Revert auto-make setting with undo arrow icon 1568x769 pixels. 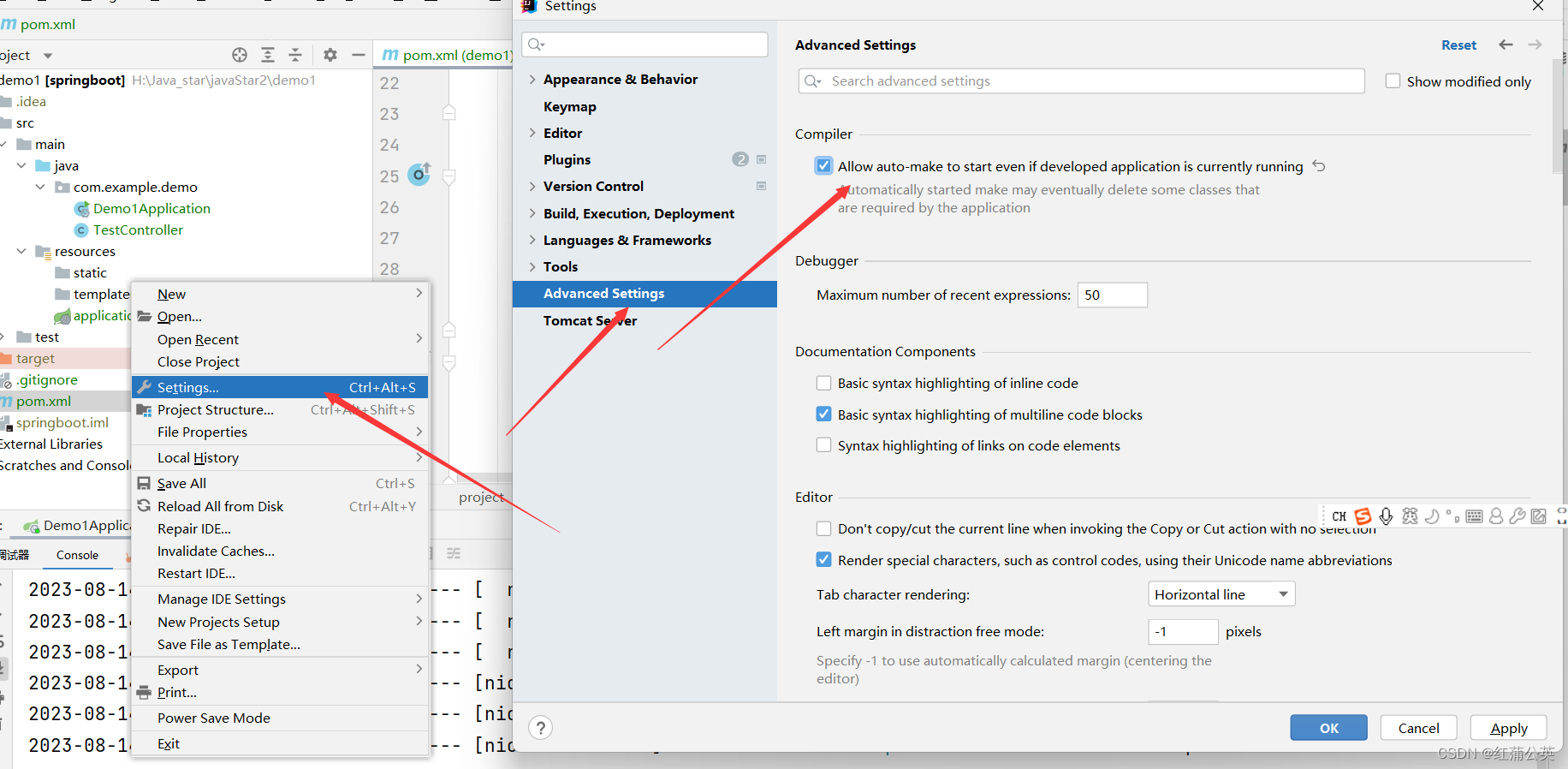coord(1319,166)
